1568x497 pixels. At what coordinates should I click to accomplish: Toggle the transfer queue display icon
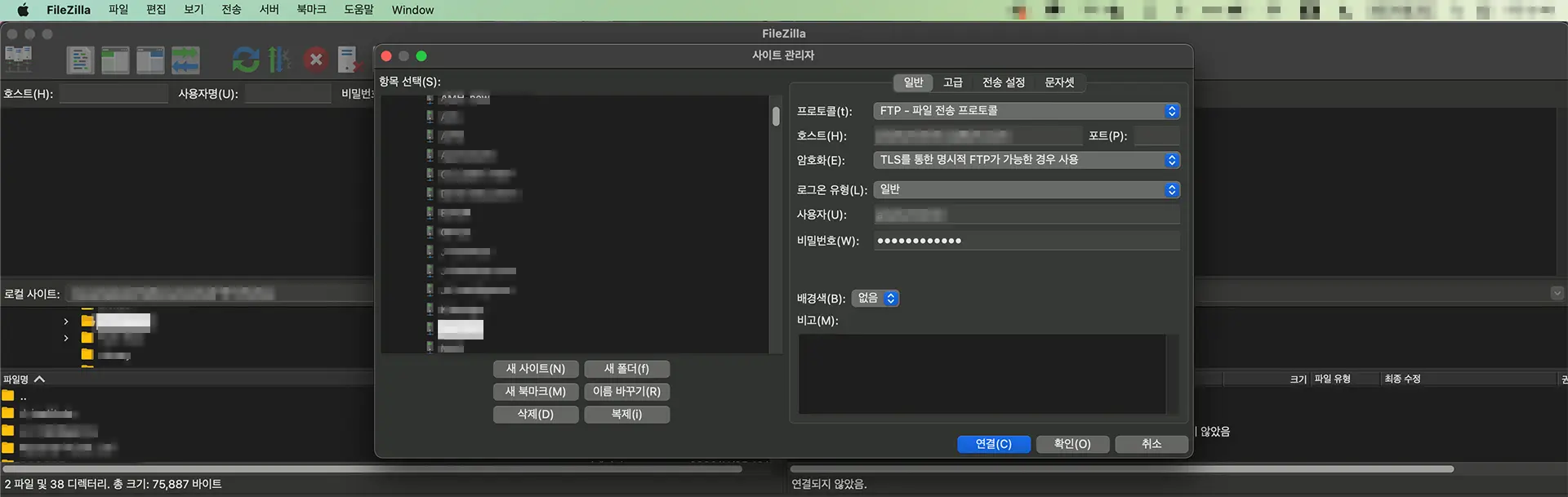coord(185,60)
